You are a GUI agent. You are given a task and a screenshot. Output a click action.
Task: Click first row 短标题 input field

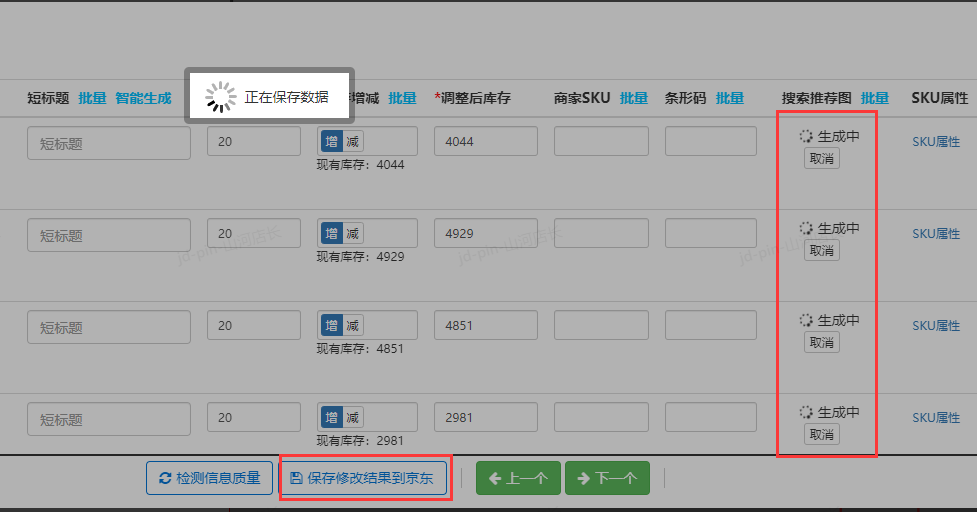[109, 143]
